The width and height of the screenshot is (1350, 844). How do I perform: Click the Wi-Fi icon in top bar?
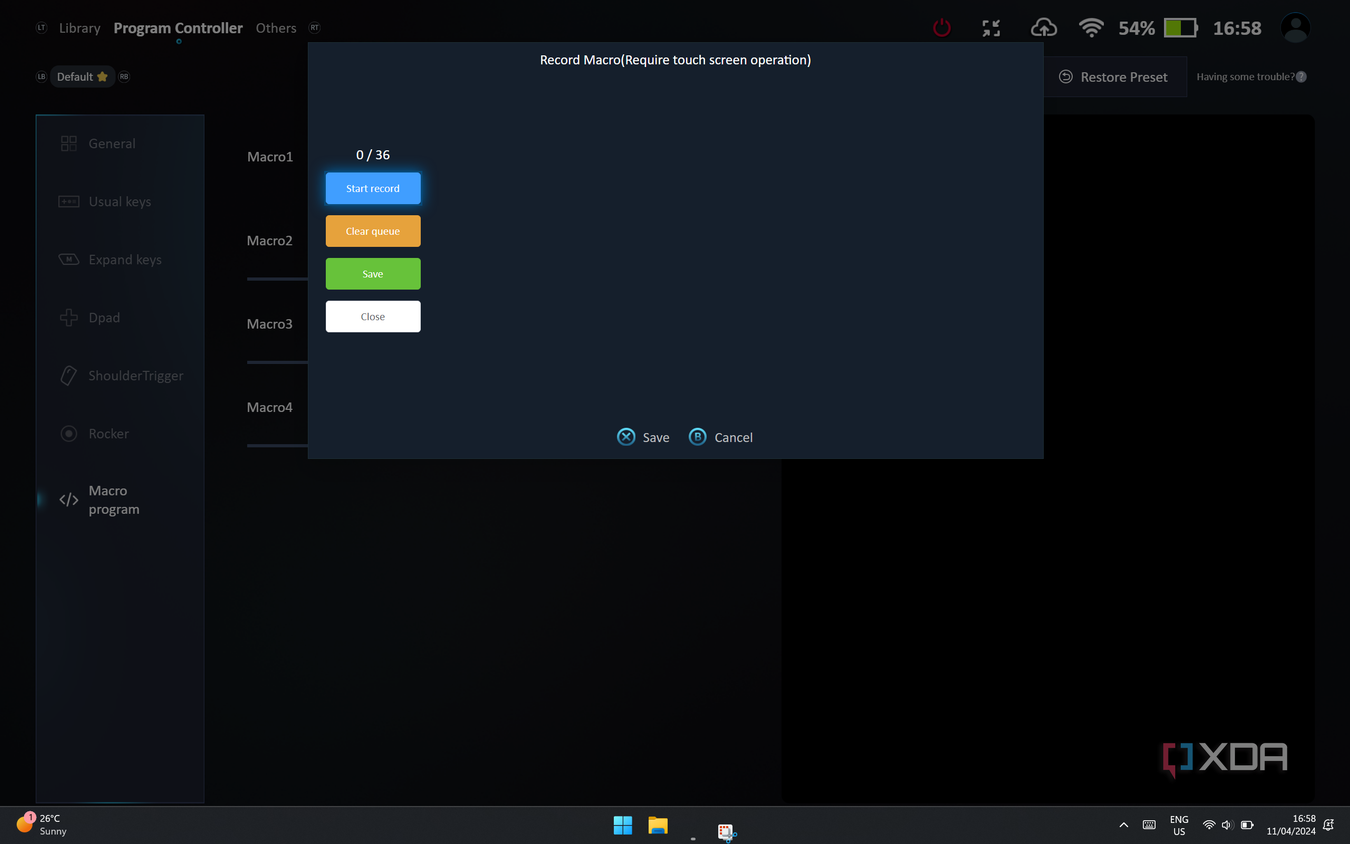click(1091, 28)
